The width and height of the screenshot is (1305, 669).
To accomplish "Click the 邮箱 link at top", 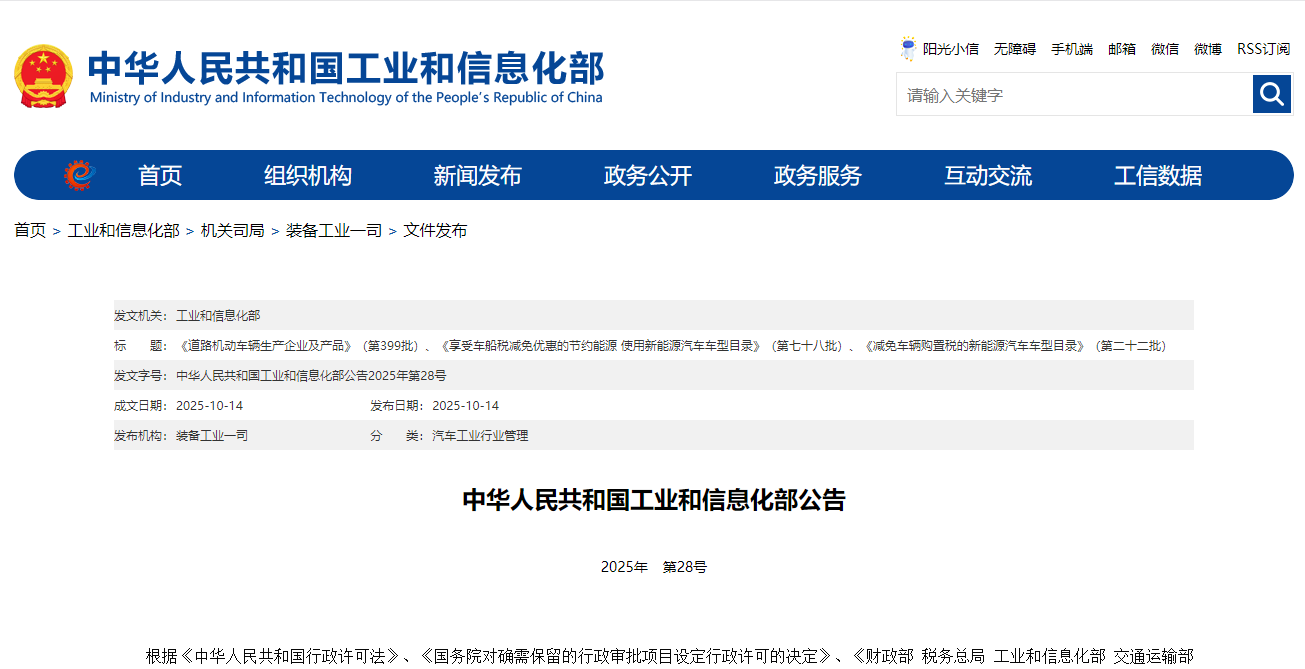I will (1122, 49).
